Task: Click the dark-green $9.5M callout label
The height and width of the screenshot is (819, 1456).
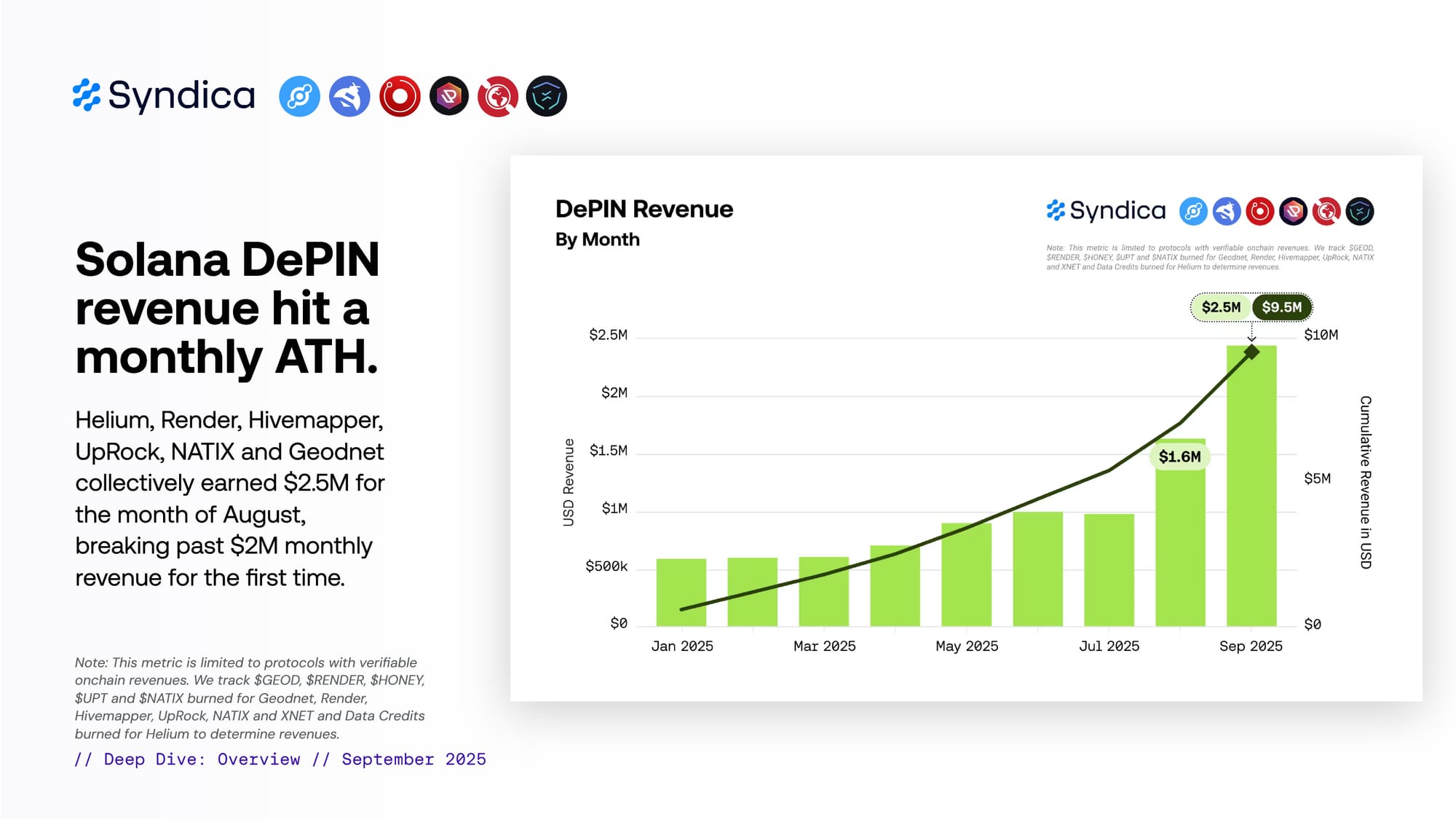Action: pos(1282,307)
